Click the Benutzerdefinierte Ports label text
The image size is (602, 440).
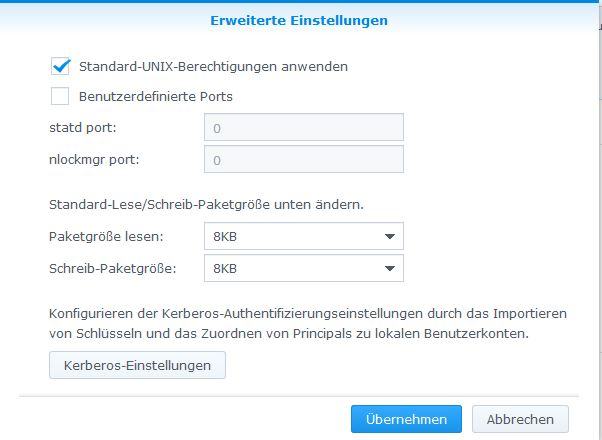click(x=155, y=97)
